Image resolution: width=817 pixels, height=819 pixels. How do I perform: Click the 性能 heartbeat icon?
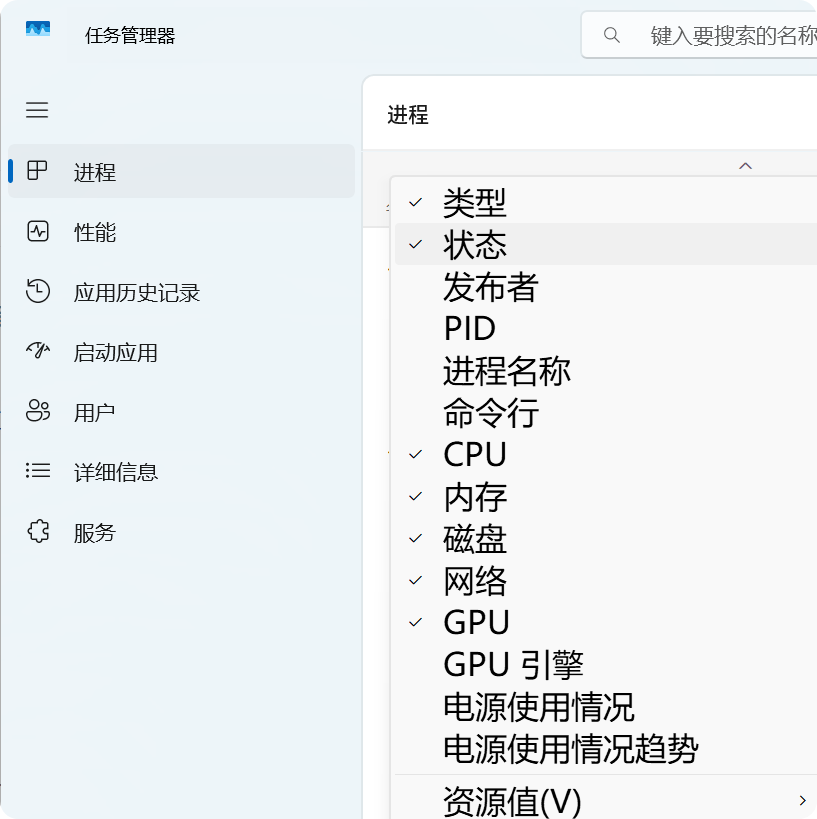(x=38, y=231)
